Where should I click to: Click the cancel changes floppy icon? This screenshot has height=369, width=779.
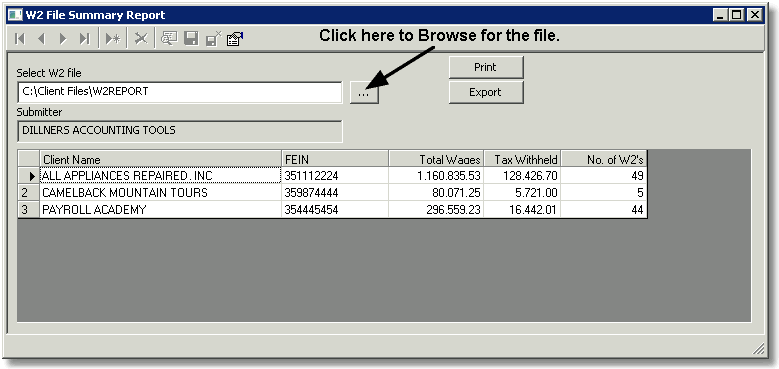coord(213,39)
